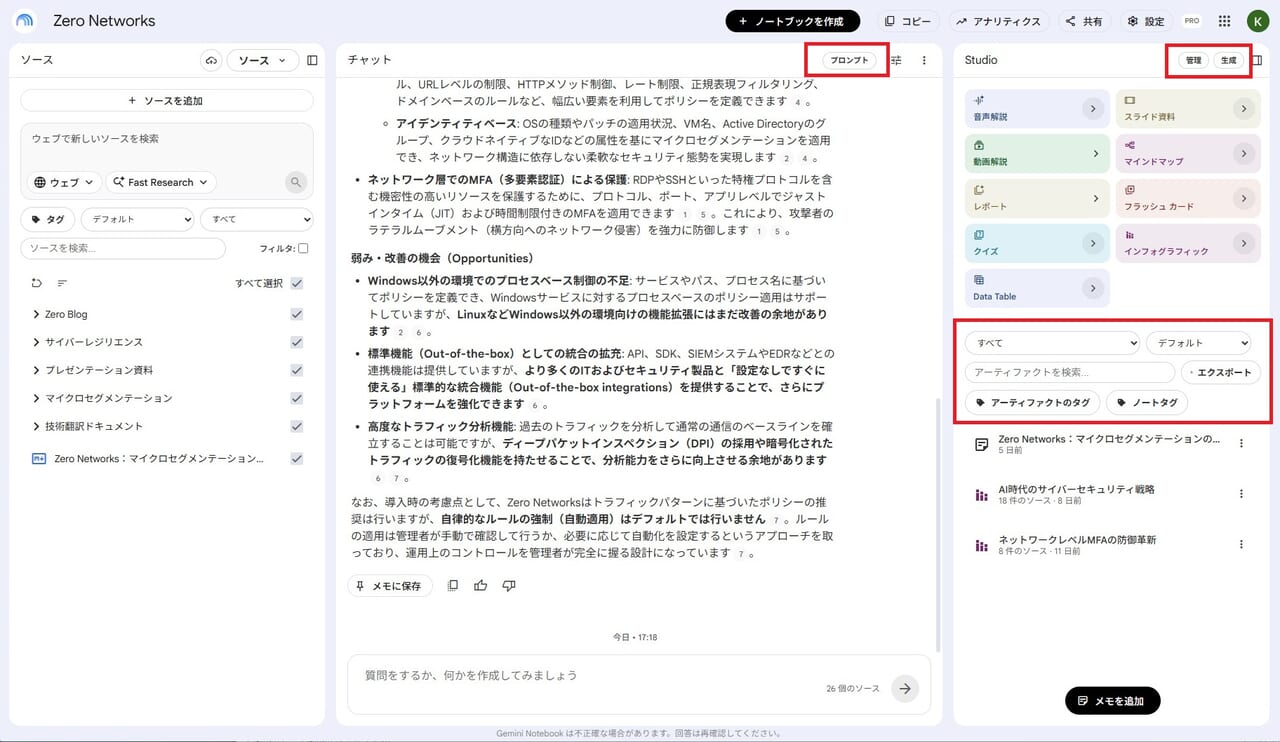Uncheck the マイクロセグメンテーション folder checkbox
Image resolution: width=1280 pixels, height=742 pixels.
click(297, 398)
